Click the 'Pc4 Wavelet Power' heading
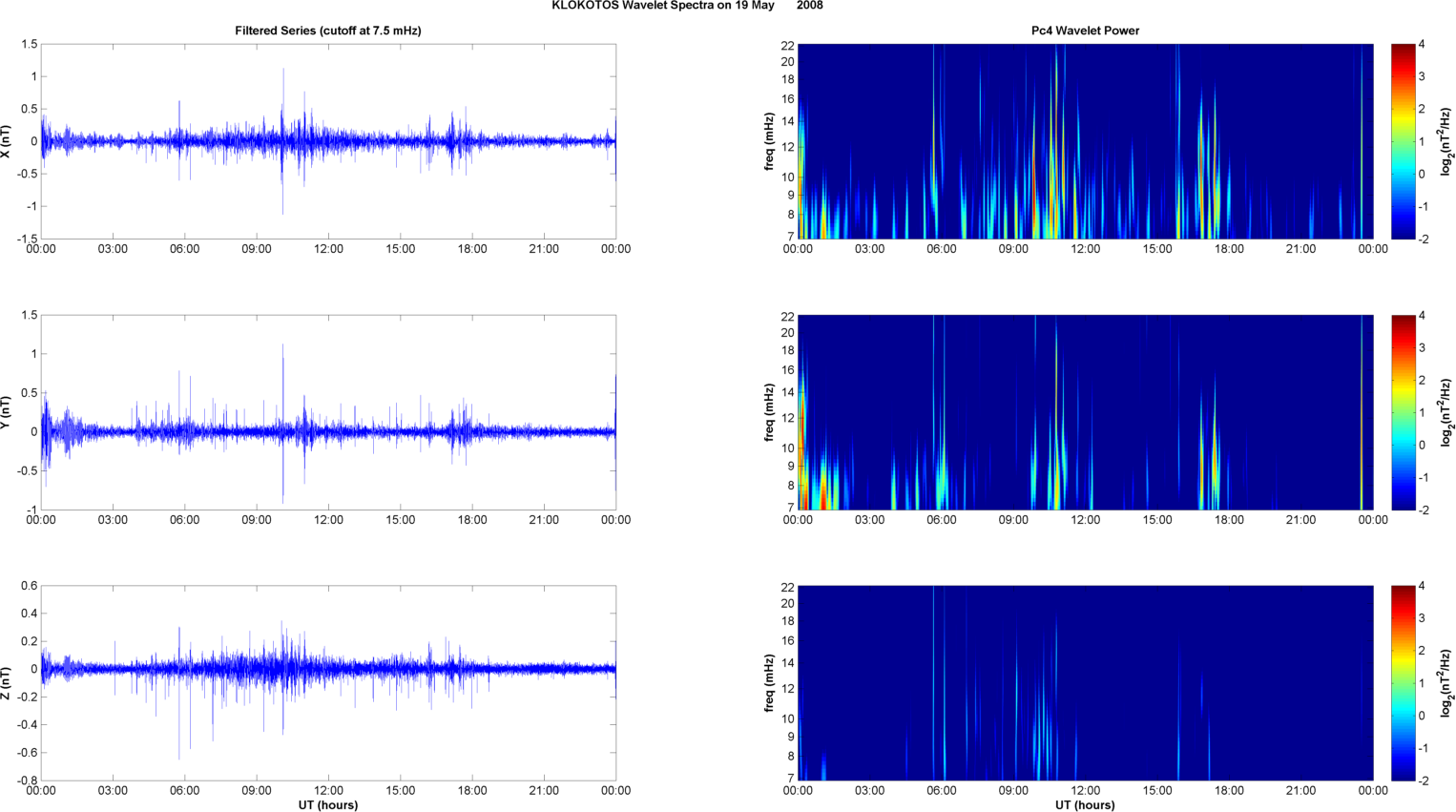The width and height of the screenshot is (1456, 812). point(1085,31)
